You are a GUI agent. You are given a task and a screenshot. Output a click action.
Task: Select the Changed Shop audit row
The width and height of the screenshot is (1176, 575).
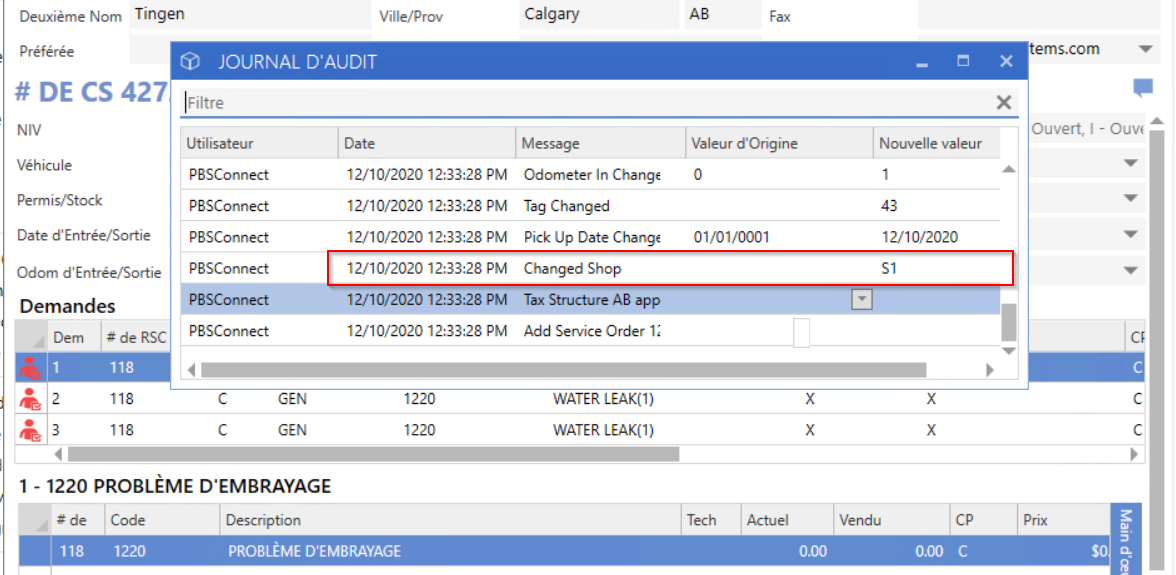(590, 268)
